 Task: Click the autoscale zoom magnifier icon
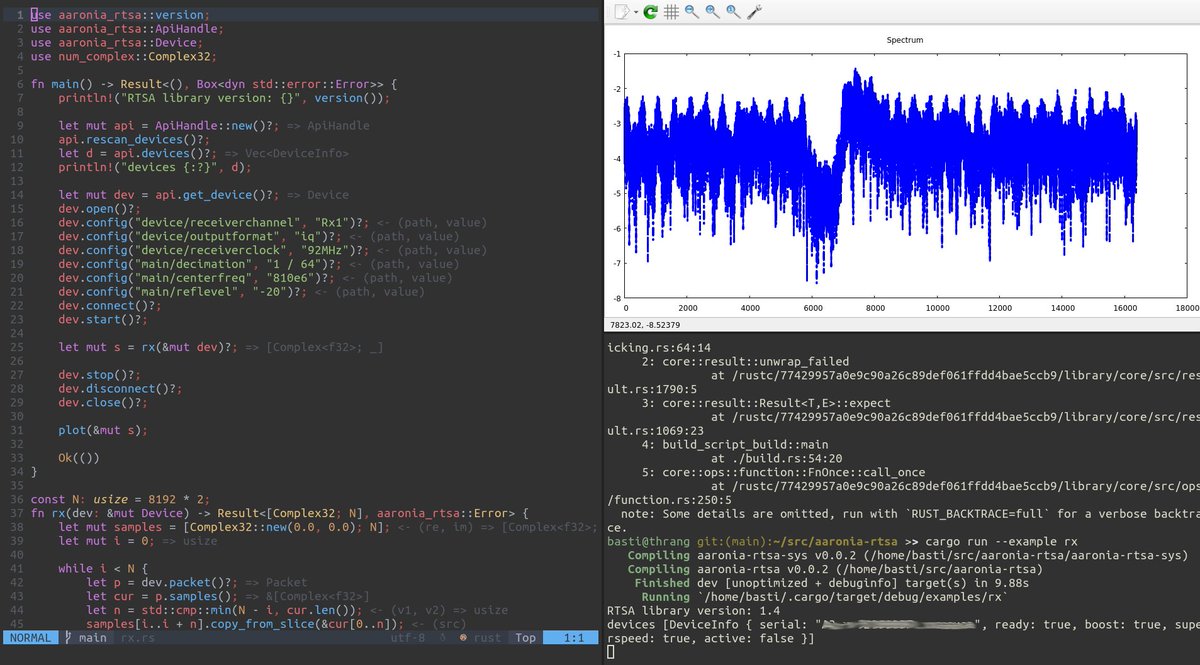click(733, 12)
